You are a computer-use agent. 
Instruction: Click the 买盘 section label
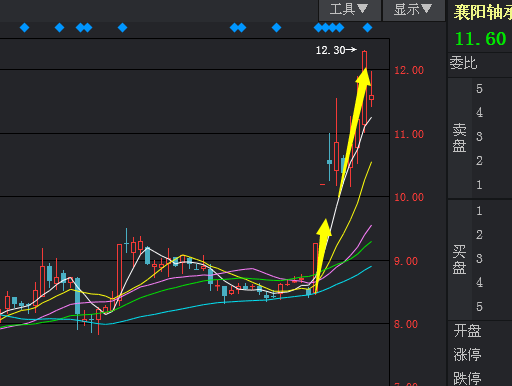point(459,259)
